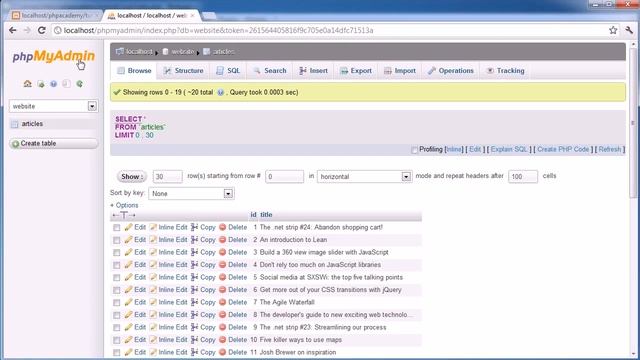Expand the + Options section
640x360 pixels.
click(124, 205)
